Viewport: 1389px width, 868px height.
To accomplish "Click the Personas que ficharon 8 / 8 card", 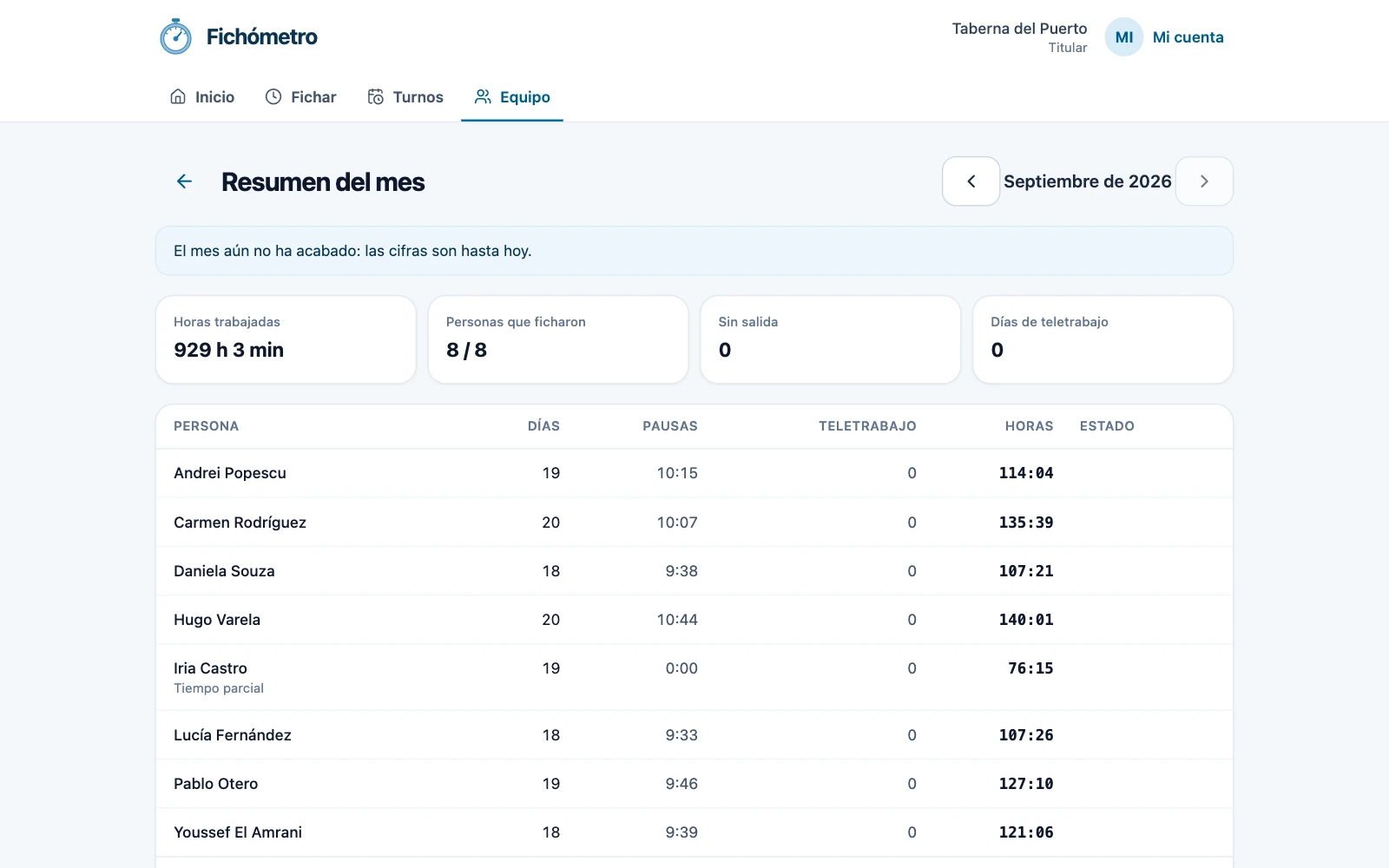I will [x=558, y=339].
